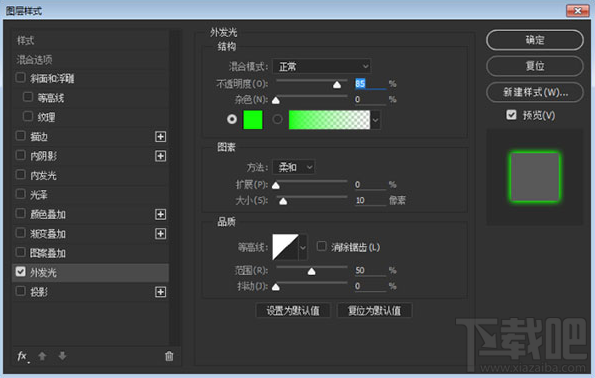Viewport: 595px width, 378px height.
Task: Click the green glow color swatch
Action: pyautogui.click(x=253, y=120)
